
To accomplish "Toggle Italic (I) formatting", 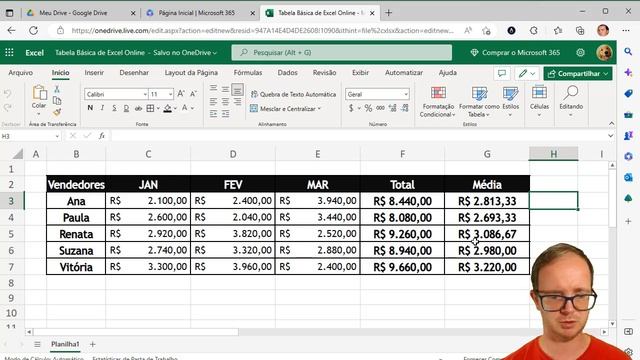I will click(x=102, y=108).
